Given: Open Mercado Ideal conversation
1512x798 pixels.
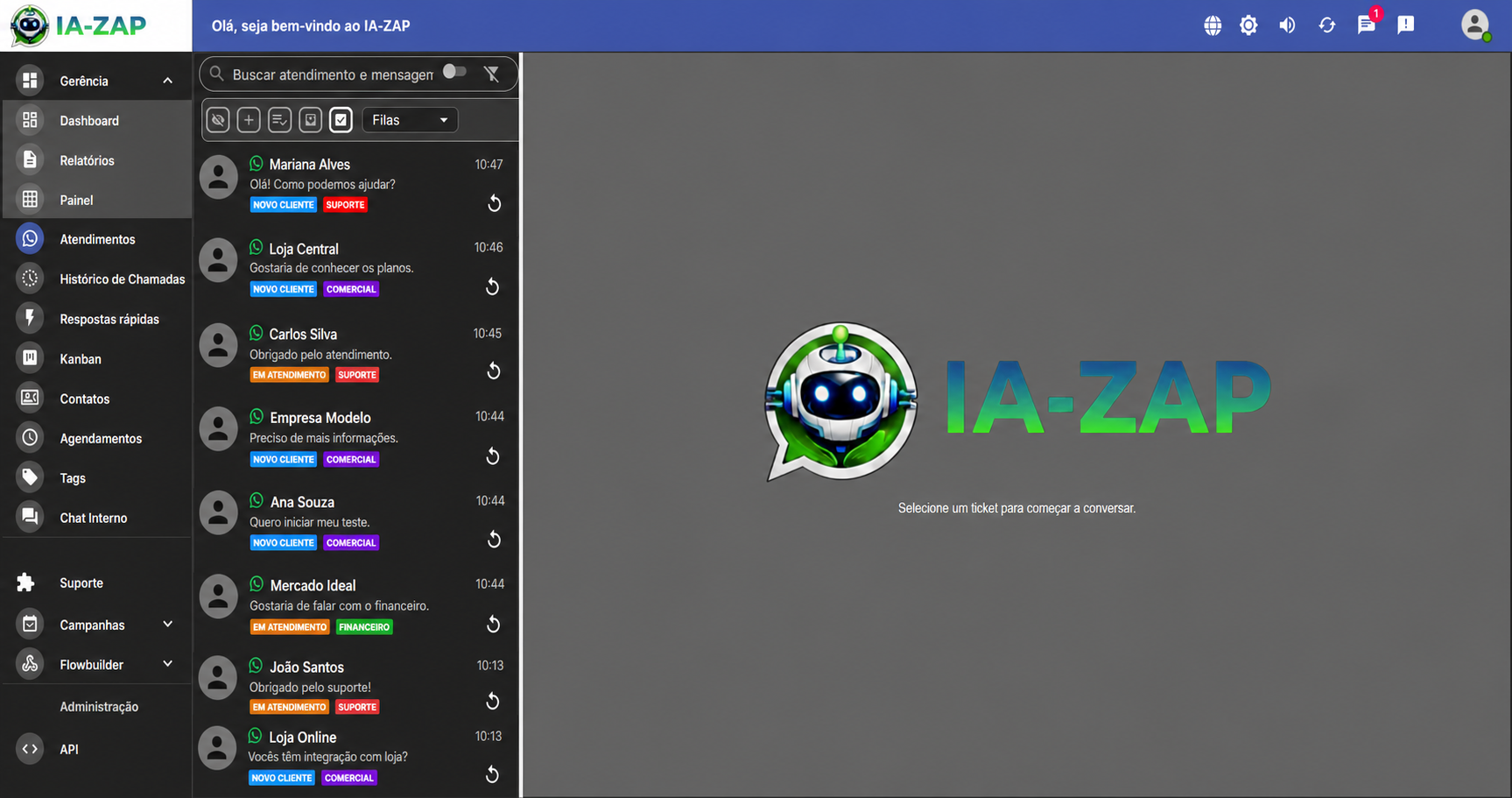Looking at the screenshot, I should pos(357,605).
